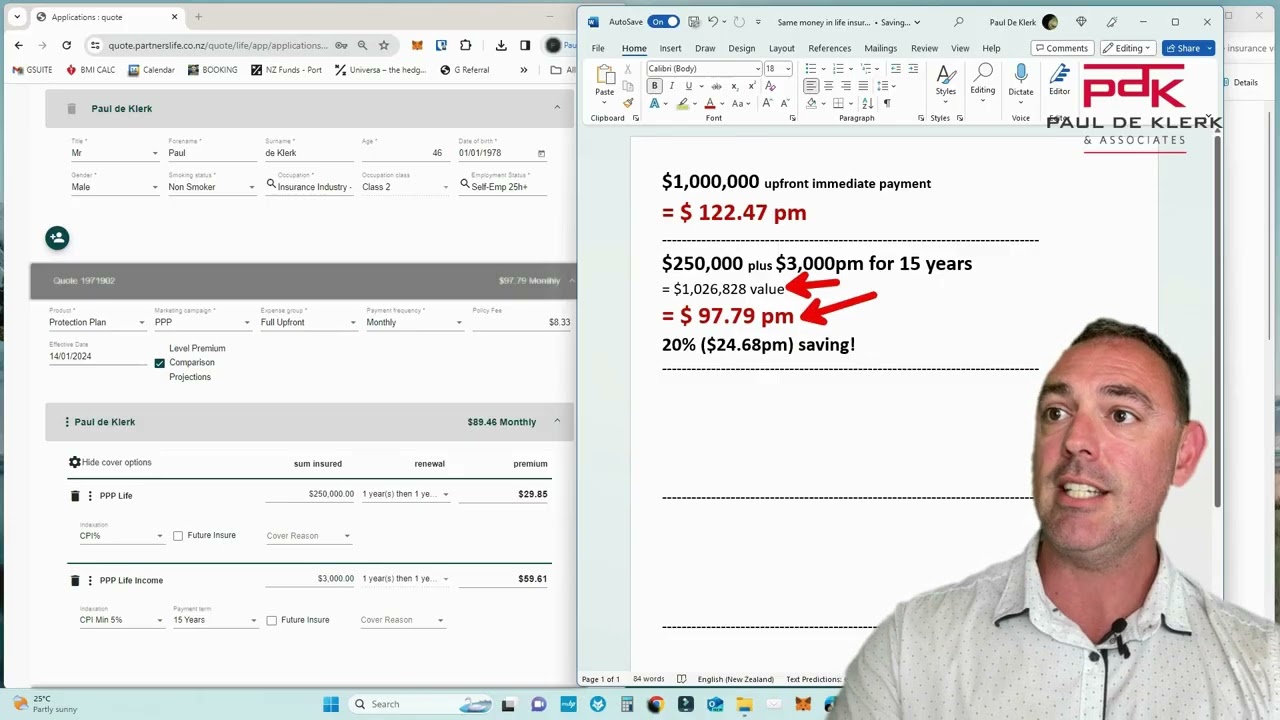Align text left in Word
Screen dimensions: 1280x720
[x=811, y=86]
